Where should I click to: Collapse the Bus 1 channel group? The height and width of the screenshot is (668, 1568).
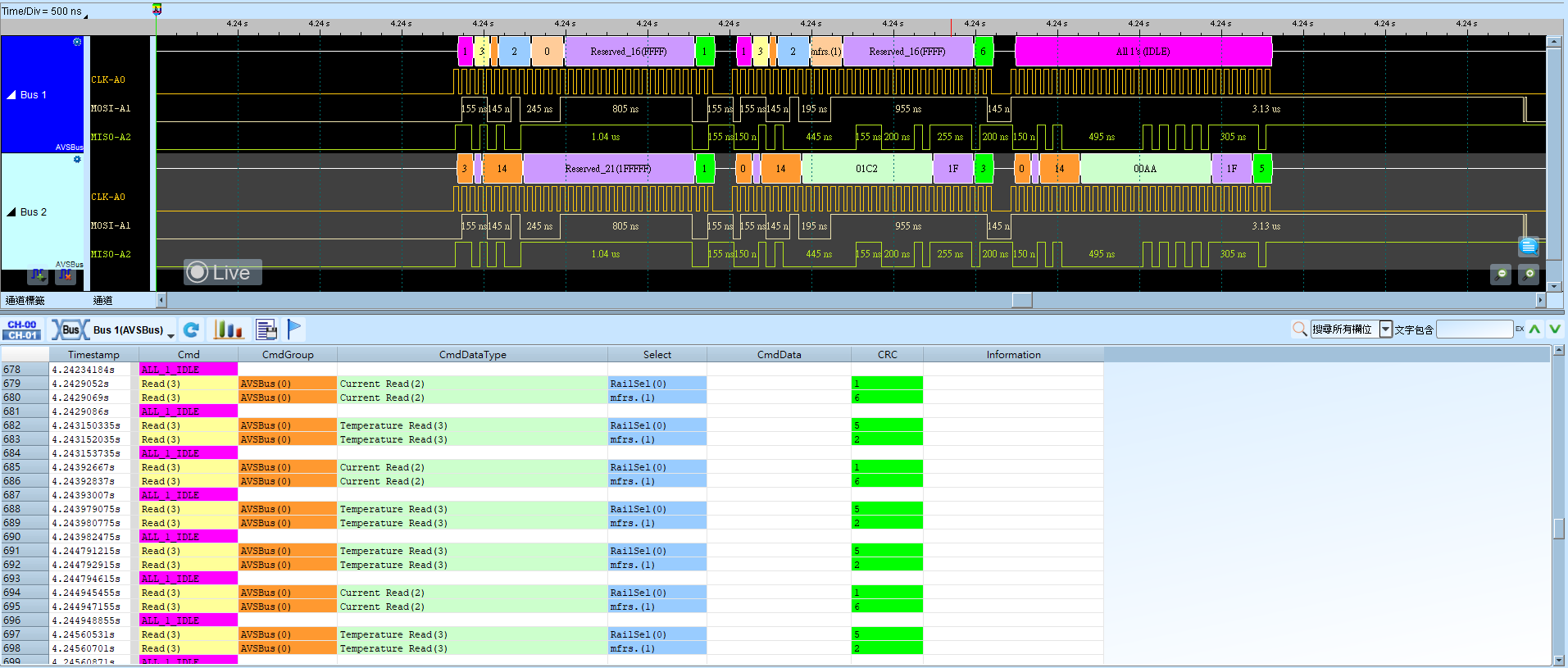click(x=11, y=95)
